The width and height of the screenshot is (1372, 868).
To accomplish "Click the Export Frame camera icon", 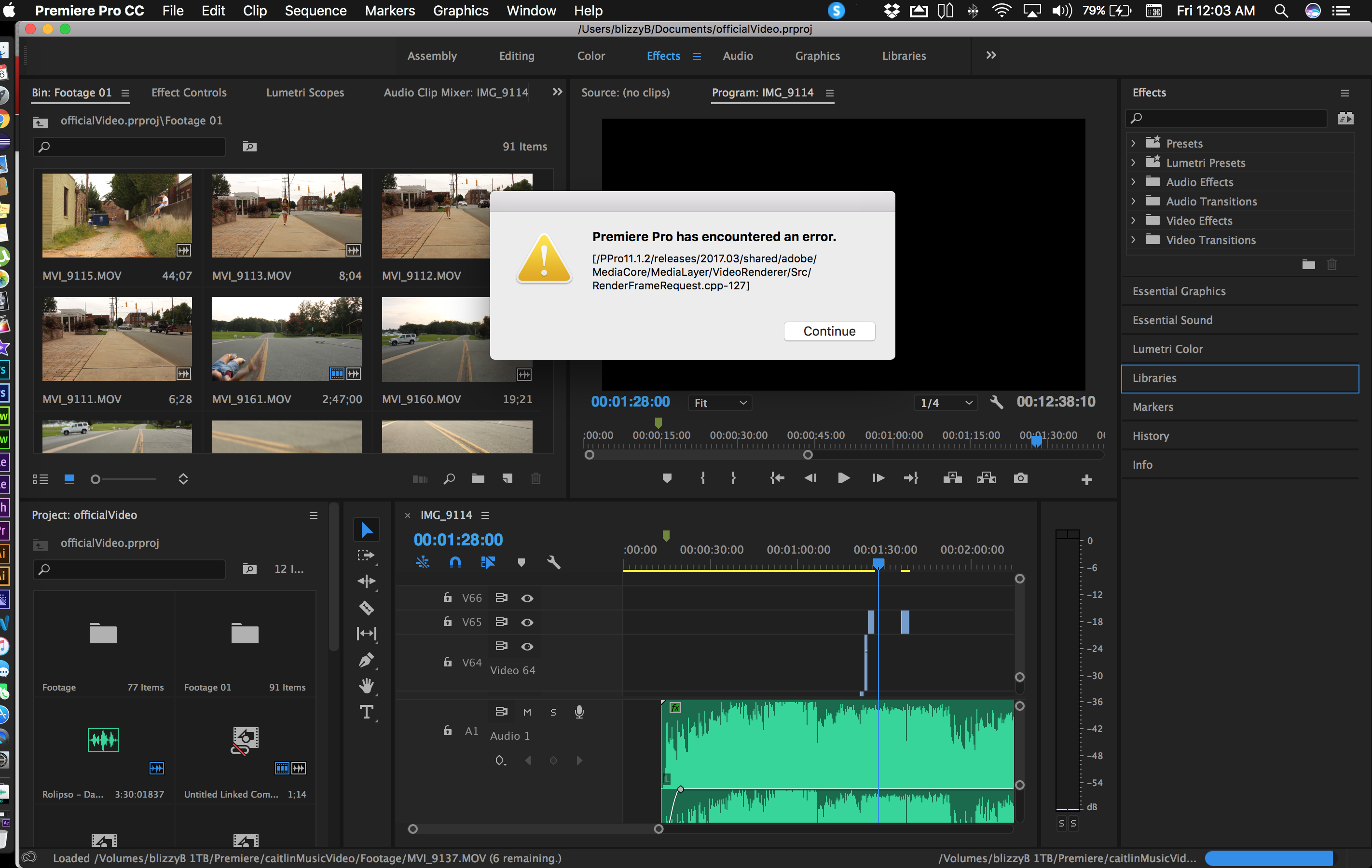I will (1020, 478).
